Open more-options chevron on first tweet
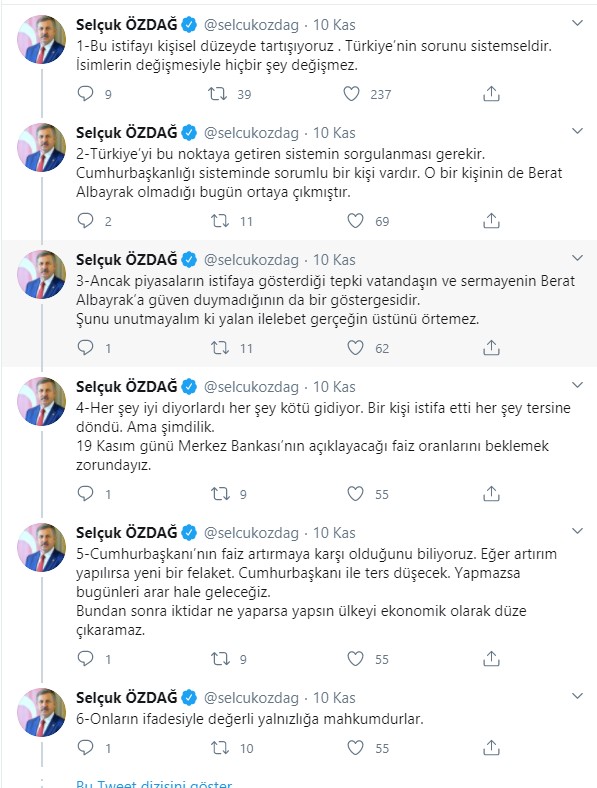Viewport: 597px width, 788px height. pos(578,23)
